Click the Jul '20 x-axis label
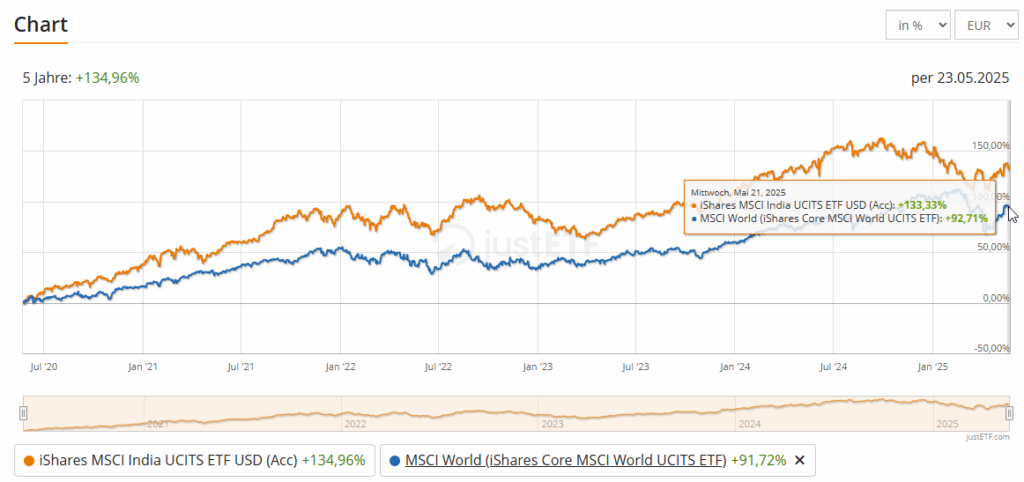This screenshot has width=1024, height=482. [x=44, y=367]
